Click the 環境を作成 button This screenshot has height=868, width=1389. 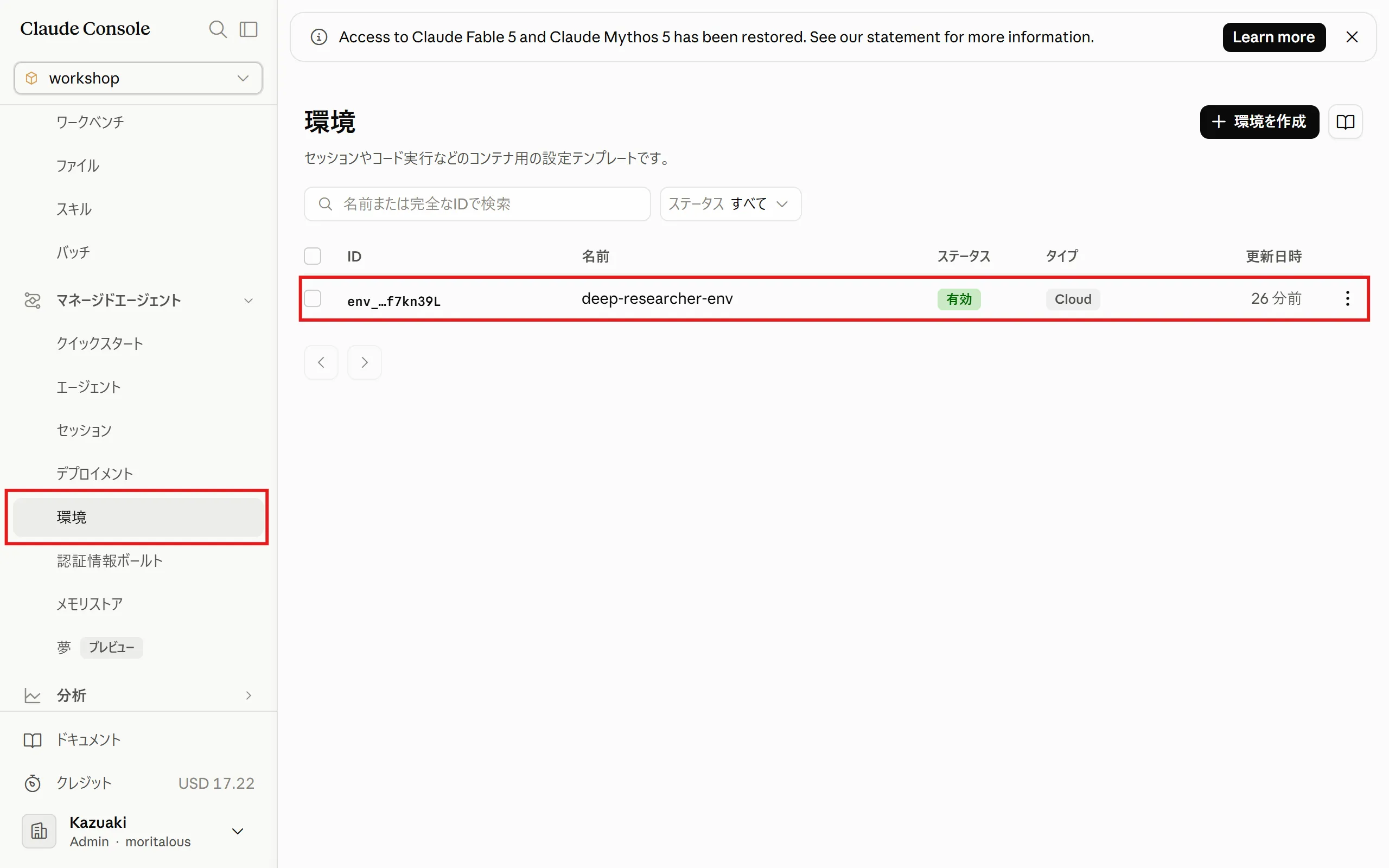click(x=1259, y=122)
